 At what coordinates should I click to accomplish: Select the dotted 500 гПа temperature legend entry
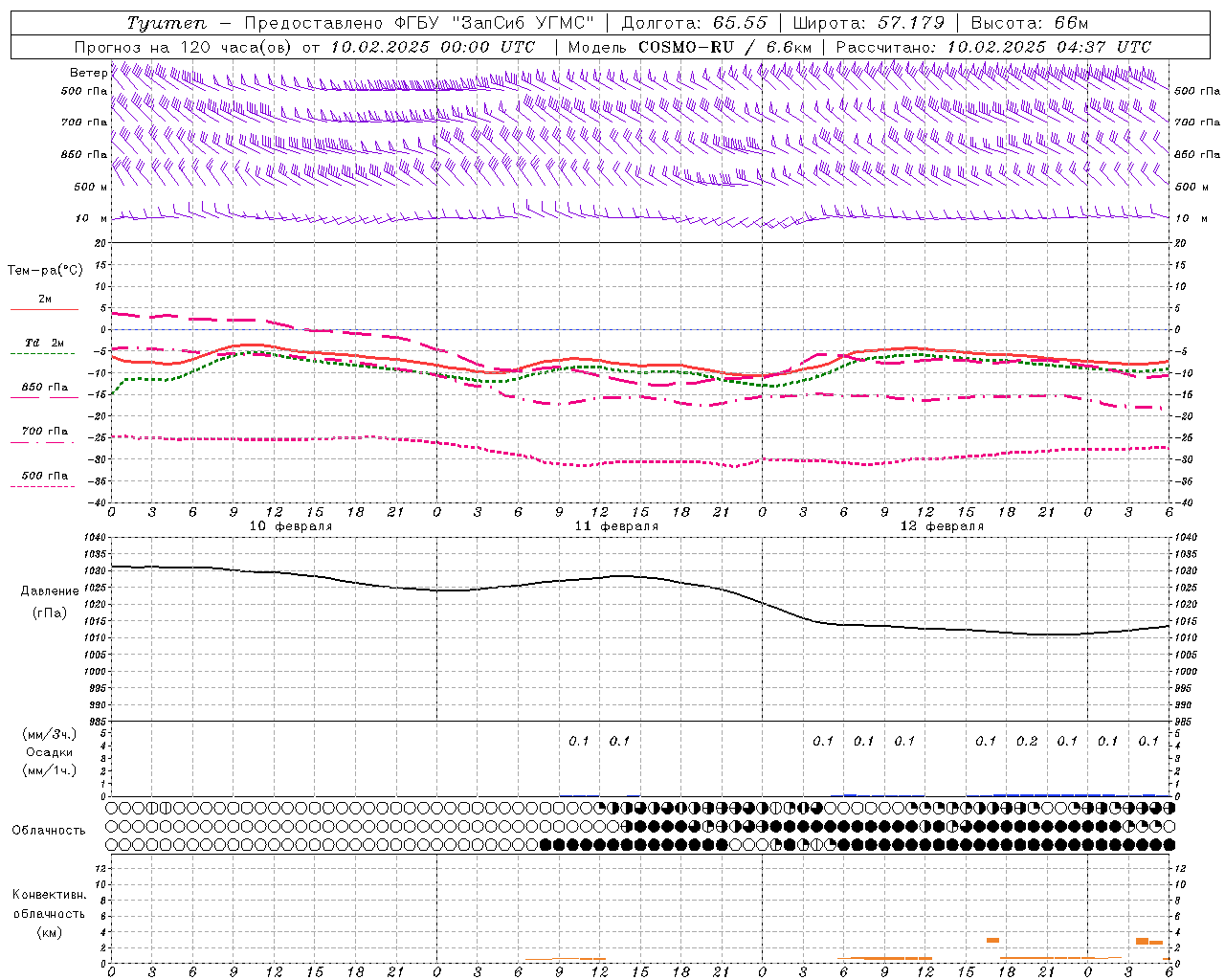[x=44, y=479]
